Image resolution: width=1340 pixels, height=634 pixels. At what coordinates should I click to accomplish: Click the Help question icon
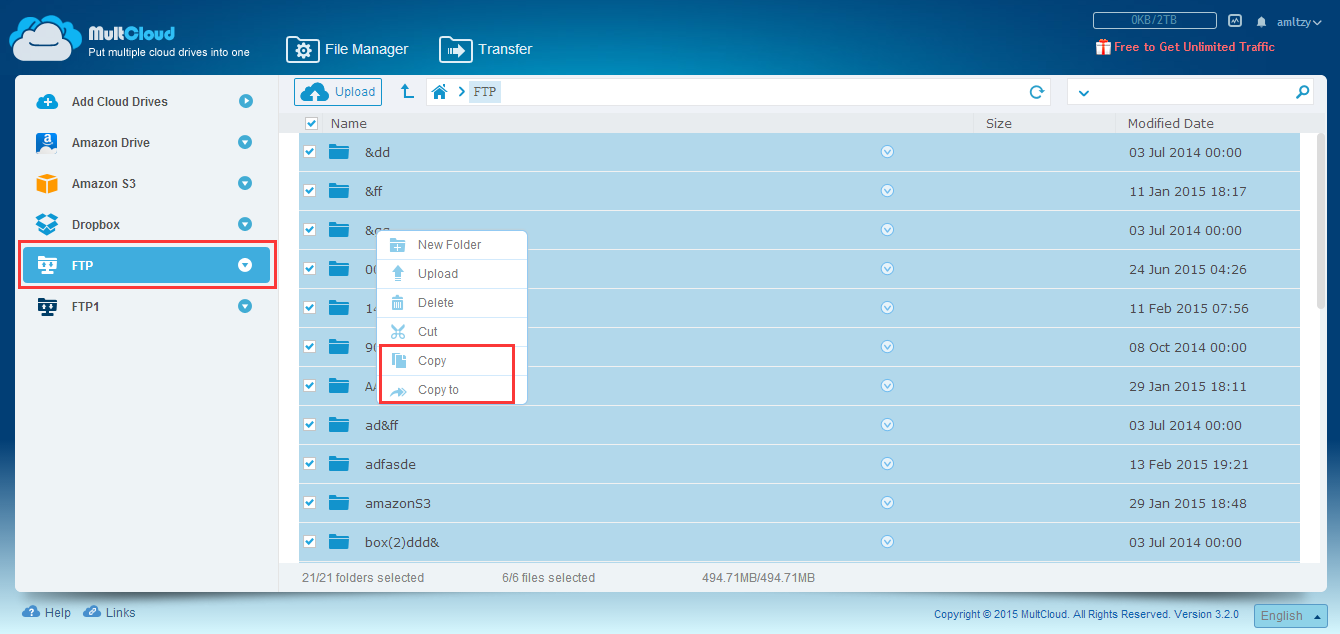coord(30,612)
